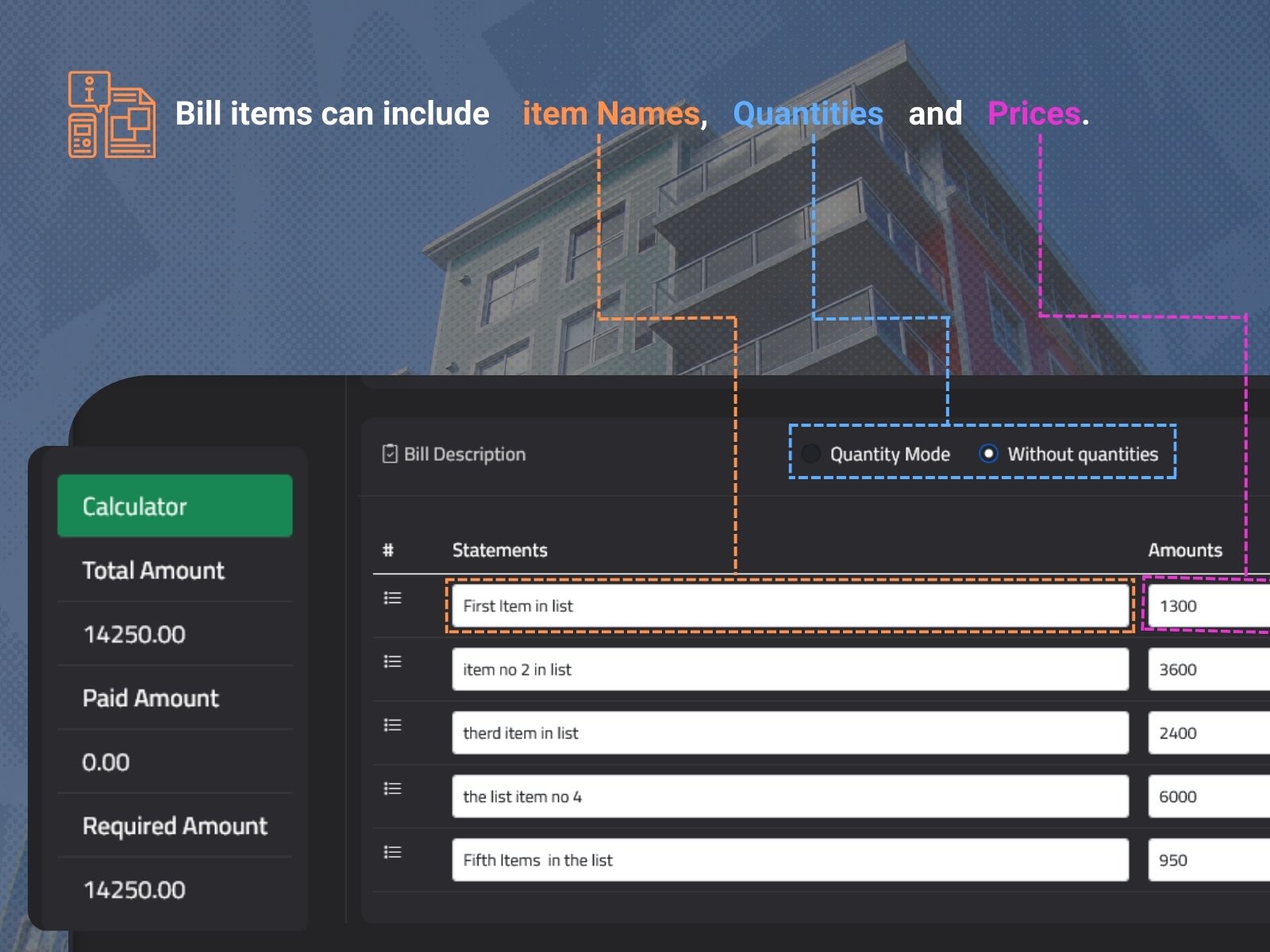
Task: Select the Quantity Mode radio button
Action: click(x=811, y=454)
